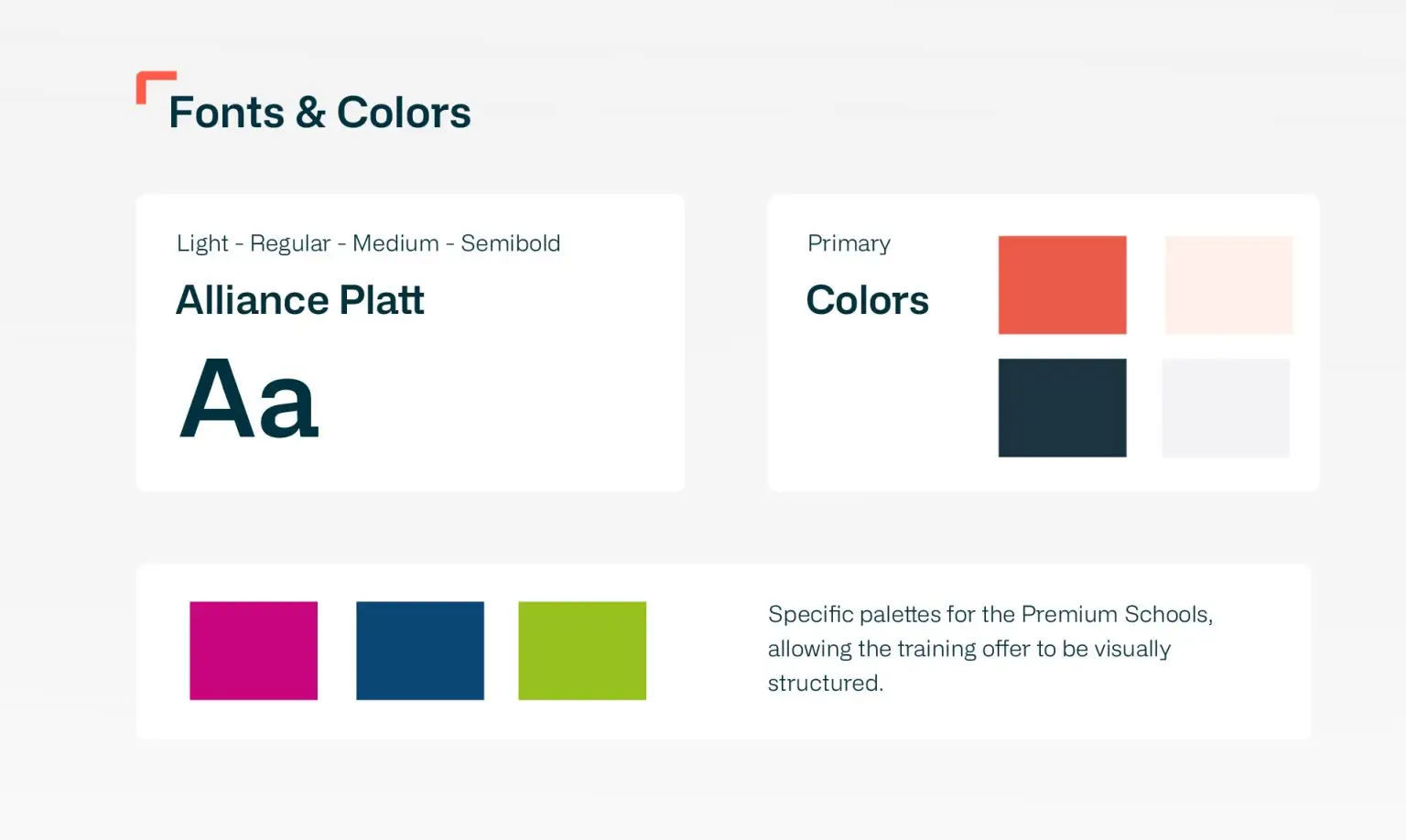Click the word structured in the description
The height and width of the screenshot is (840, 1406).
(x=824, y=683)
